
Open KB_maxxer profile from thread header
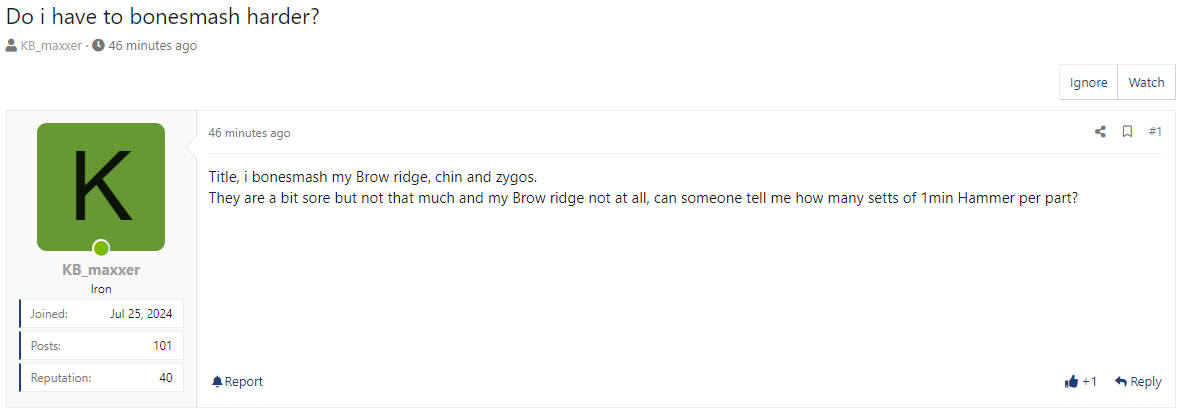51,45
